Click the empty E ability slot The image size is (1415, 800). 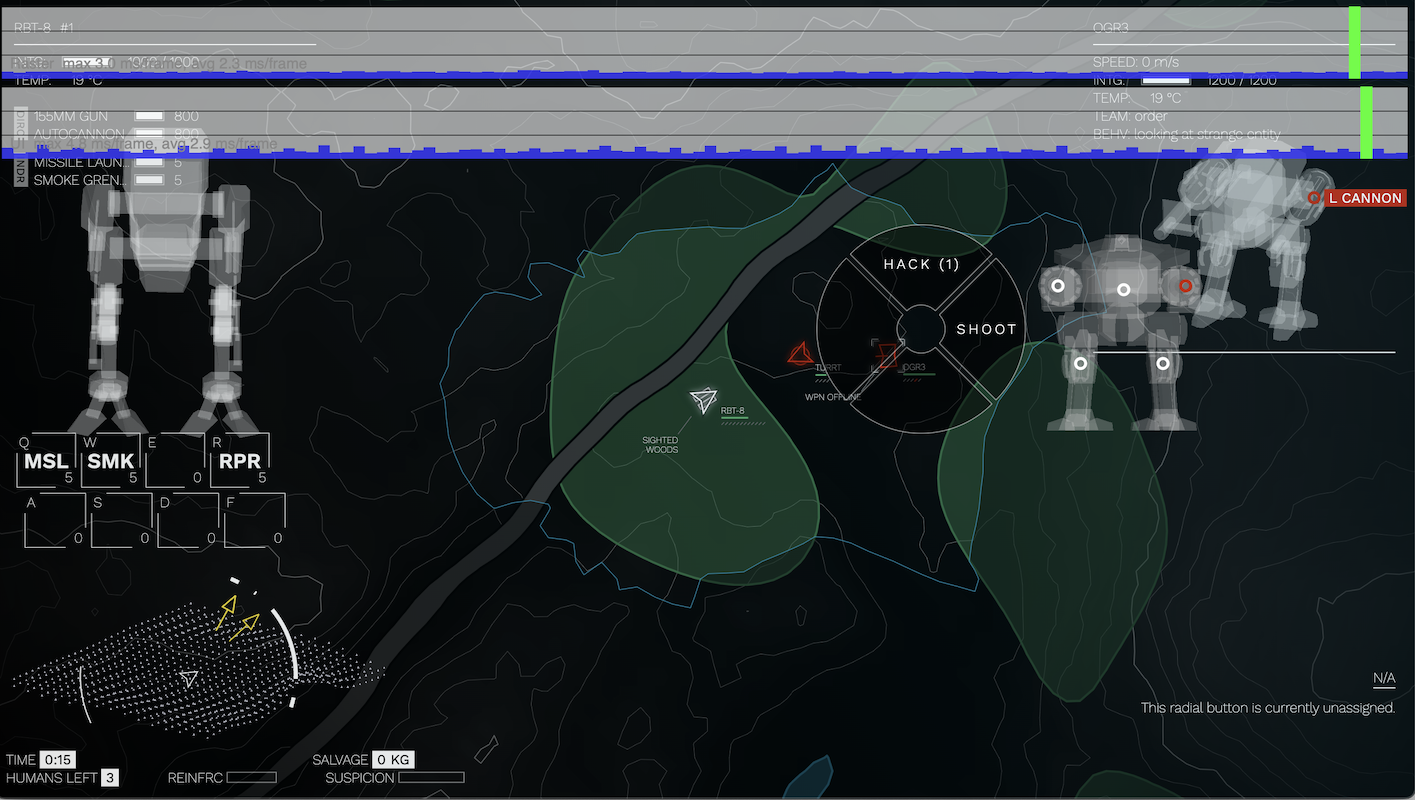click(x=175, y=461)
